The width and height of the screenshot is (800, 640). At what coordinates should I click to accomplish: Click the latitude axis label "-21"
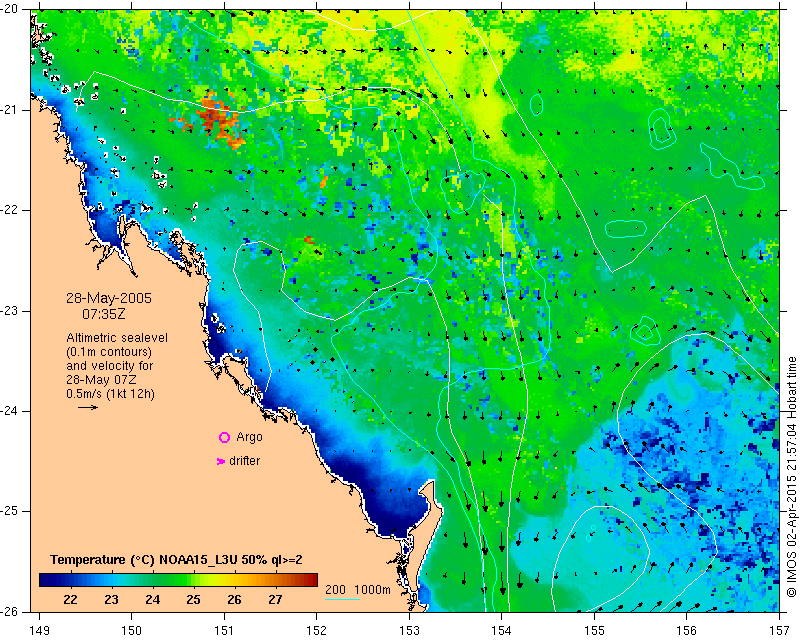pos(9,110)
